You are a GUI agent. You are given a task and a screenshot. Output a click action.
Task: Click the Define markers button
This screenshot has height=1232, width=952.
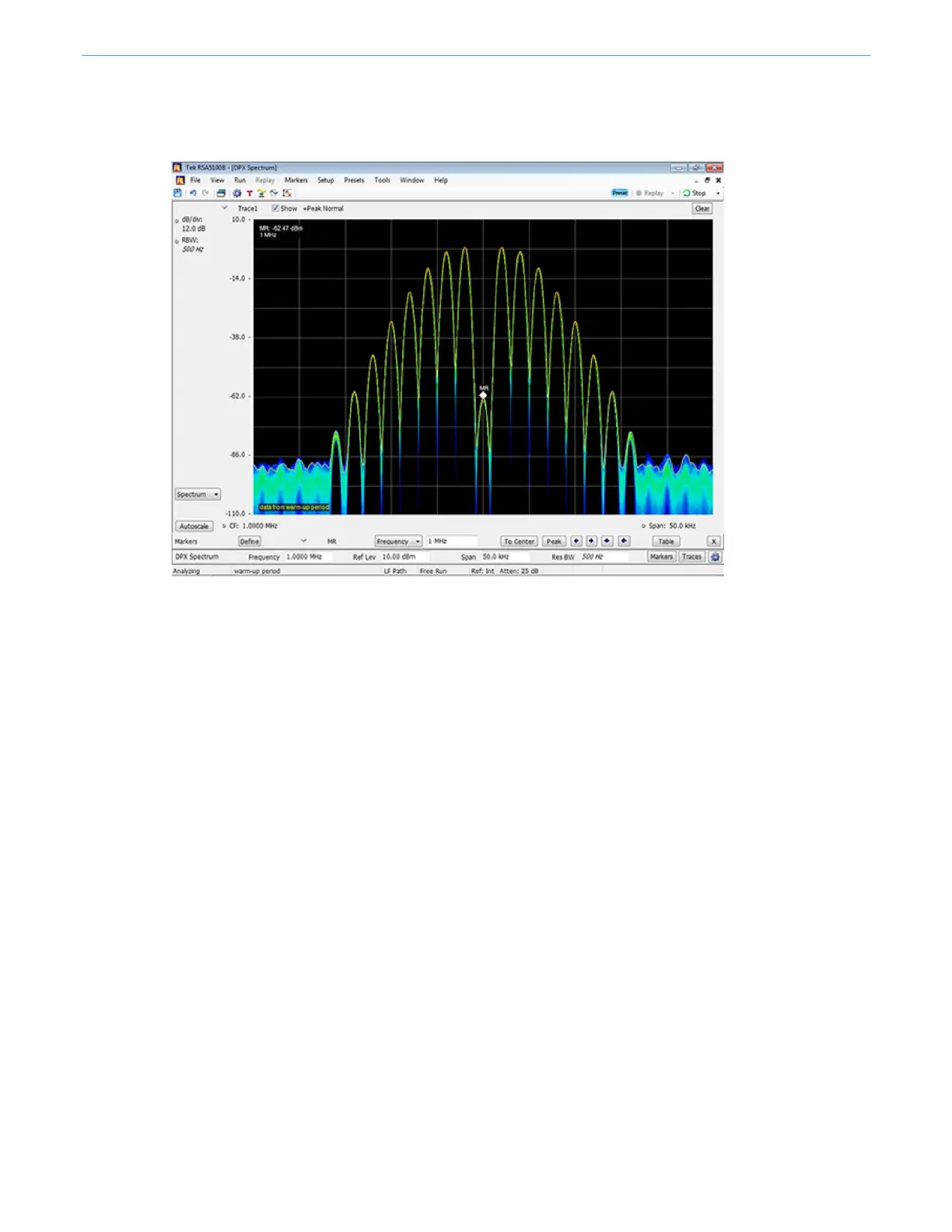pyautogui.click(x=250, y=541)
